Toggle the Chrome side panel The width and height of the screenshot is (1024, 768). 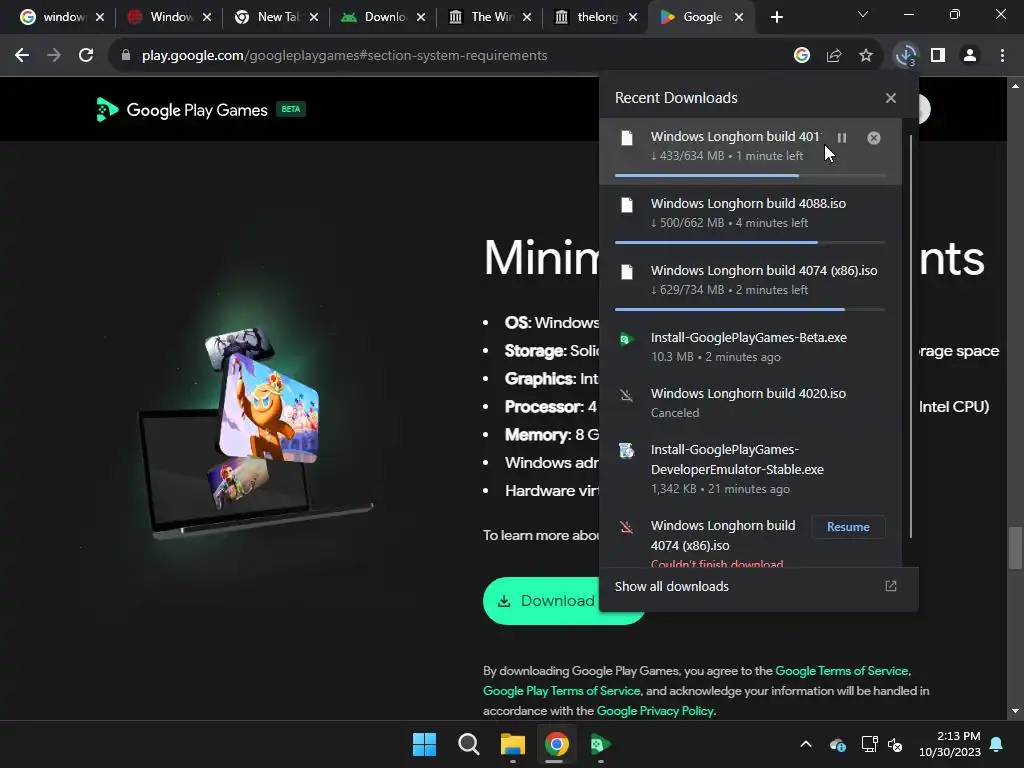pos(938,56)
